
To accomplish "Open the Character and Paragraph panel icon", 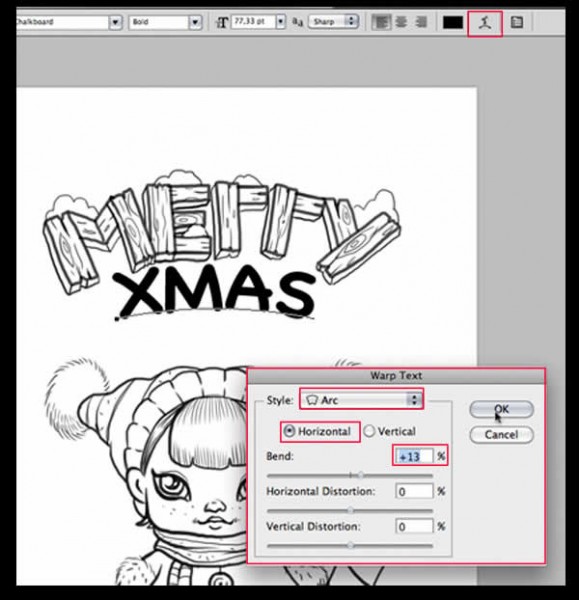I will (x=517, y=22).
